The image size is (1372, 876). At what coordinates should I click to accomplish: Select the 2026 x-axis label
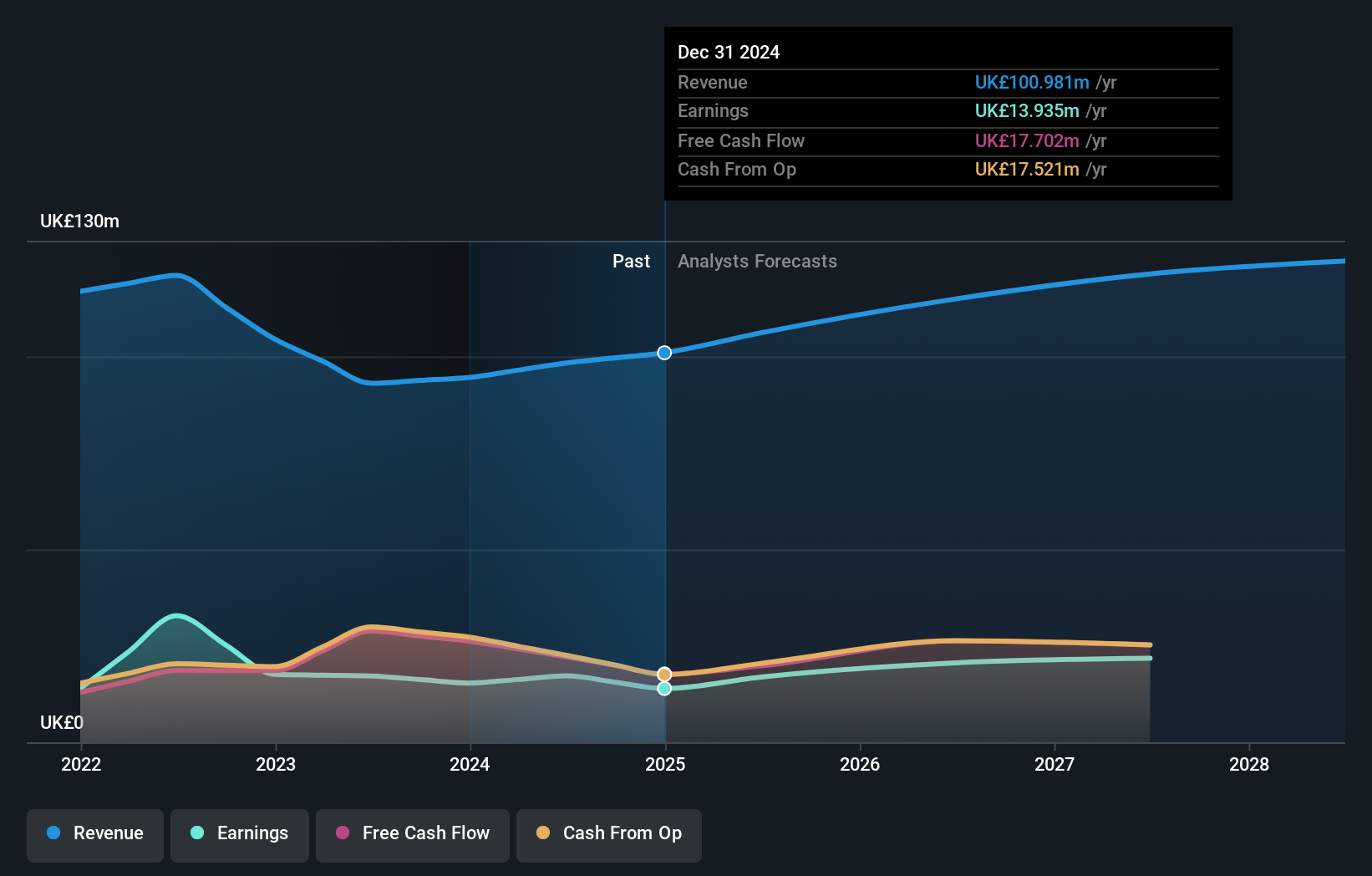click(860, 764)
